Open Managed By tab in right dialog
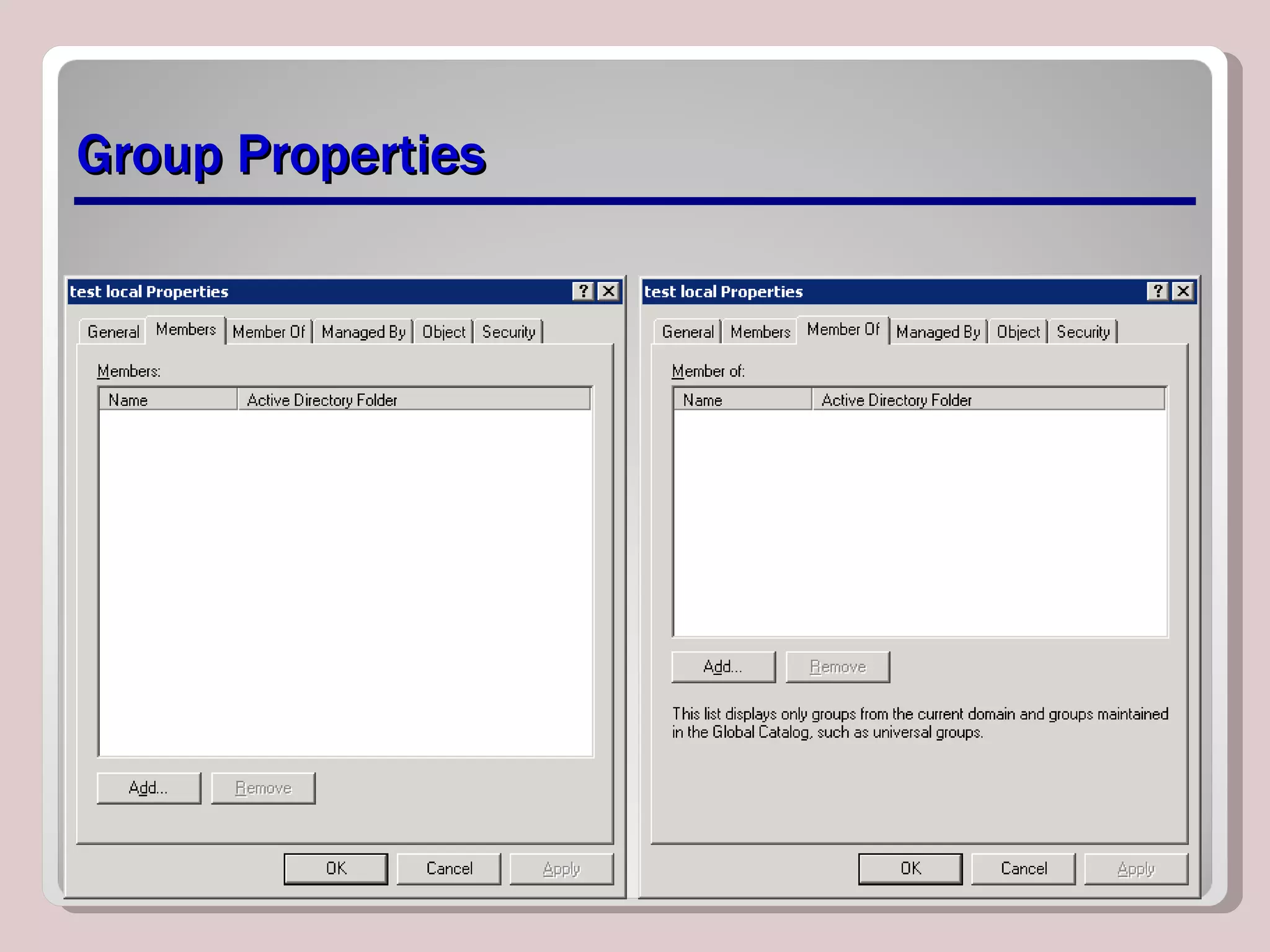Viewport: 1270px width, 952px height. [x=938, y=332]
